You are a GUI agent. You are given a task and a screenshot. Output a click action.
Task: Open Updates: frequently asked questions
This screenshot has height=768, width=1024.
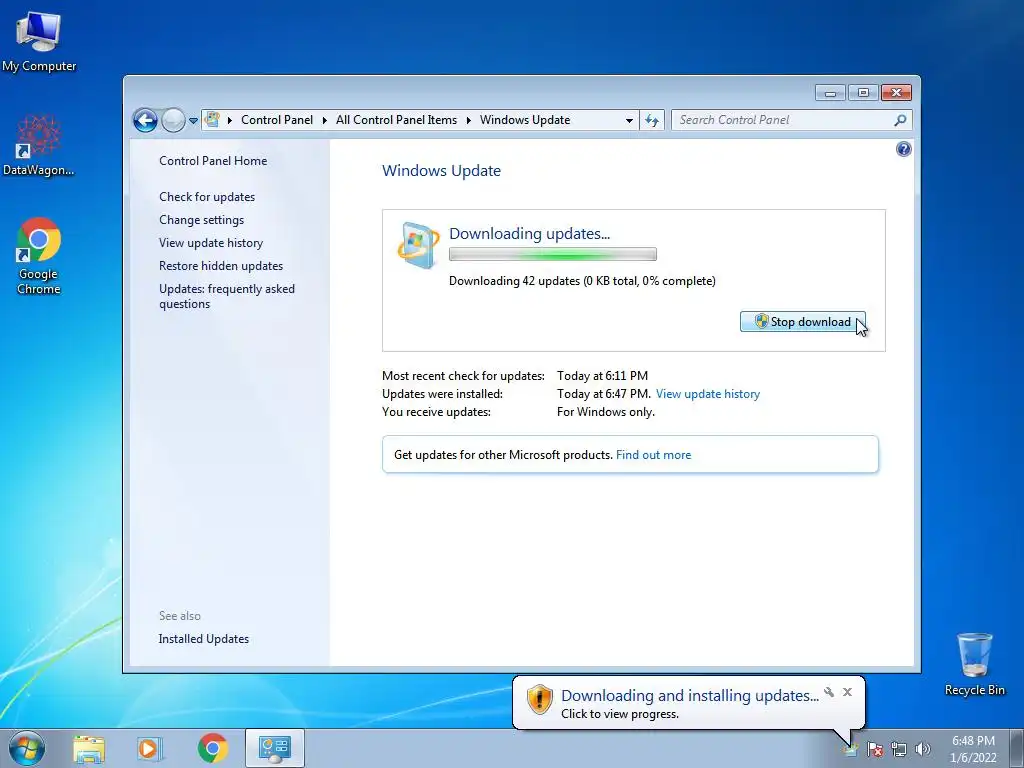point(227,296)
